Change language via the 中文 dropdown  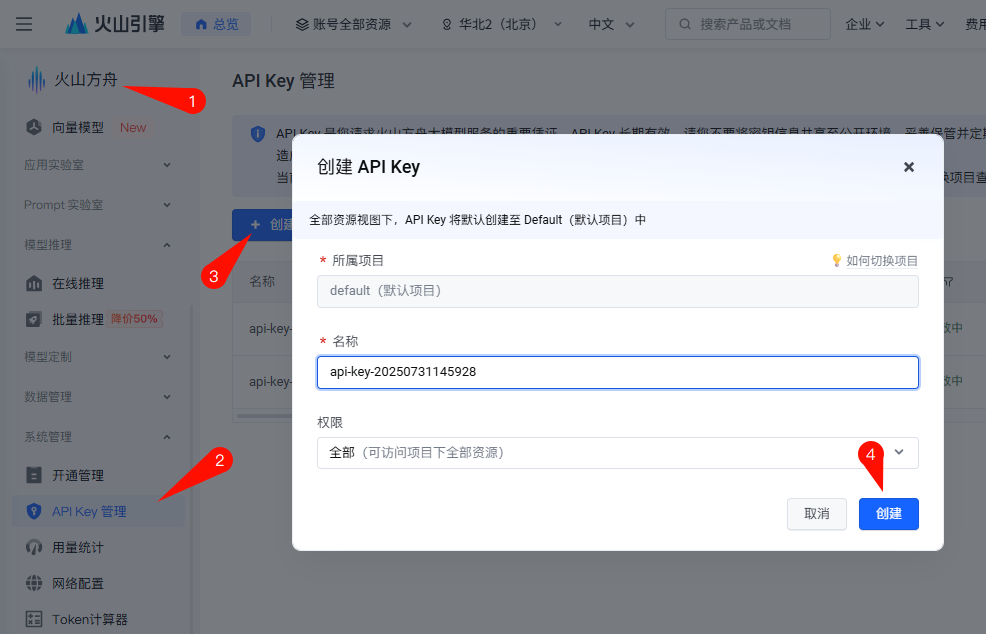click(611, 25)
